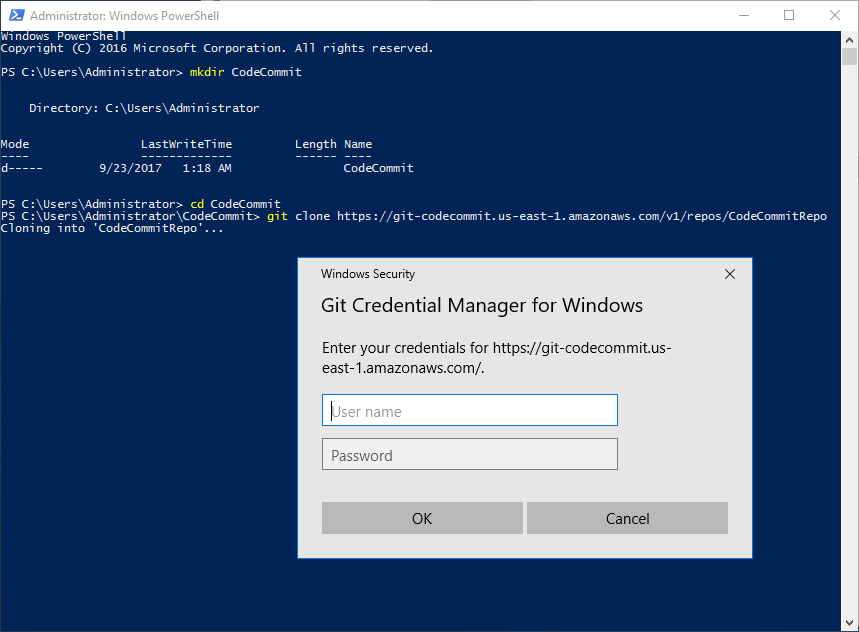Viewport: 859px width, 632px height.
Task: Click the scrollbar down arrow in PowerShell
Action: (850, 623)
